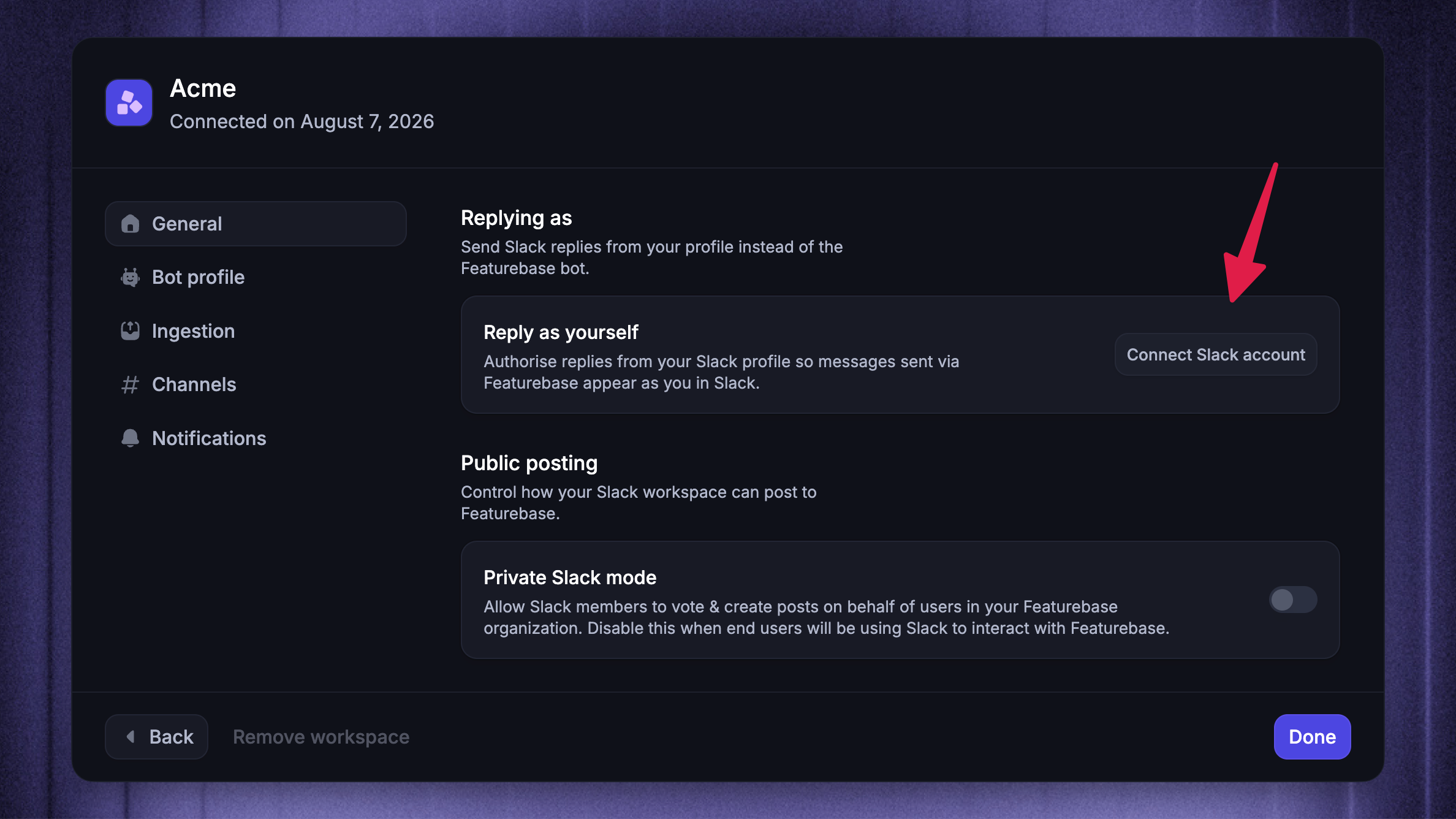1456x819 pixels.
Task: Click the Acme workspace logo icon
Action: click(129, 102)
